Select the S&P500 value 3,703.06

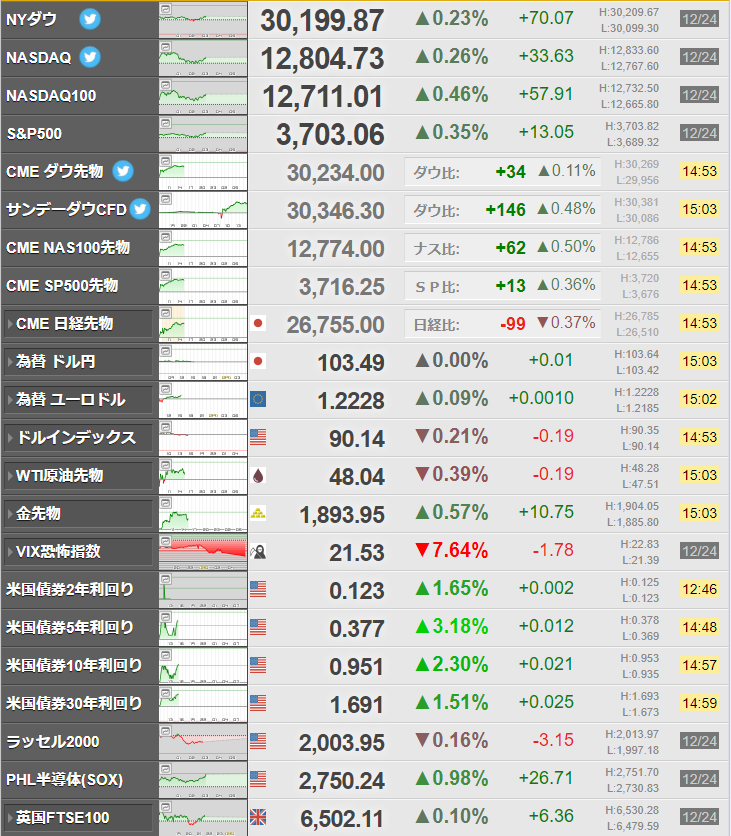point(330,135)
